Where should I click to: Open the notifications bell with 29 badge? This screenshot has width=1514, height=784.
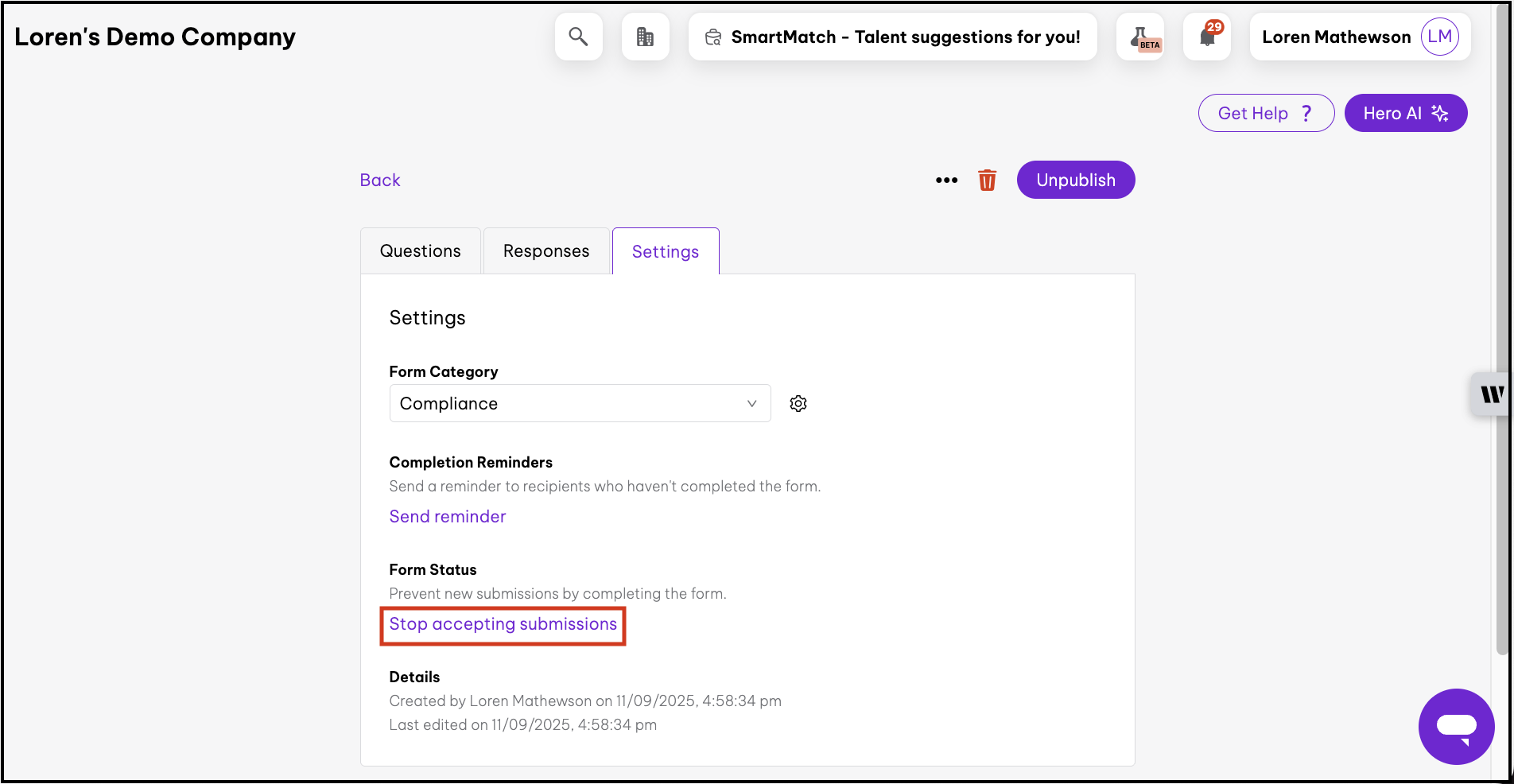pos(1207,37)
